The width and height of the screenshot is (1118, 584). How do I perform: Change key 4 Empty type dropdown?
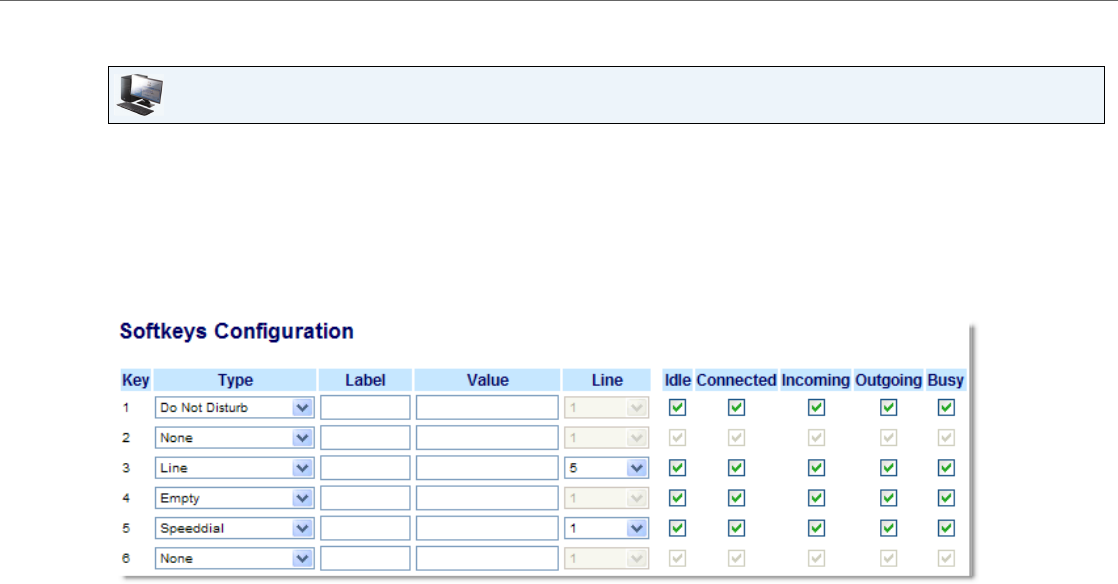[x=235, y=498]
